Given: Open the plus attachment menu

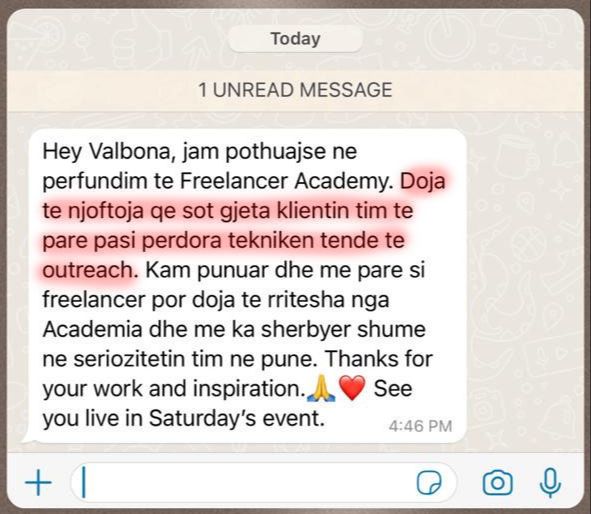Looking at the screenshot, I should tap(38, 482).
